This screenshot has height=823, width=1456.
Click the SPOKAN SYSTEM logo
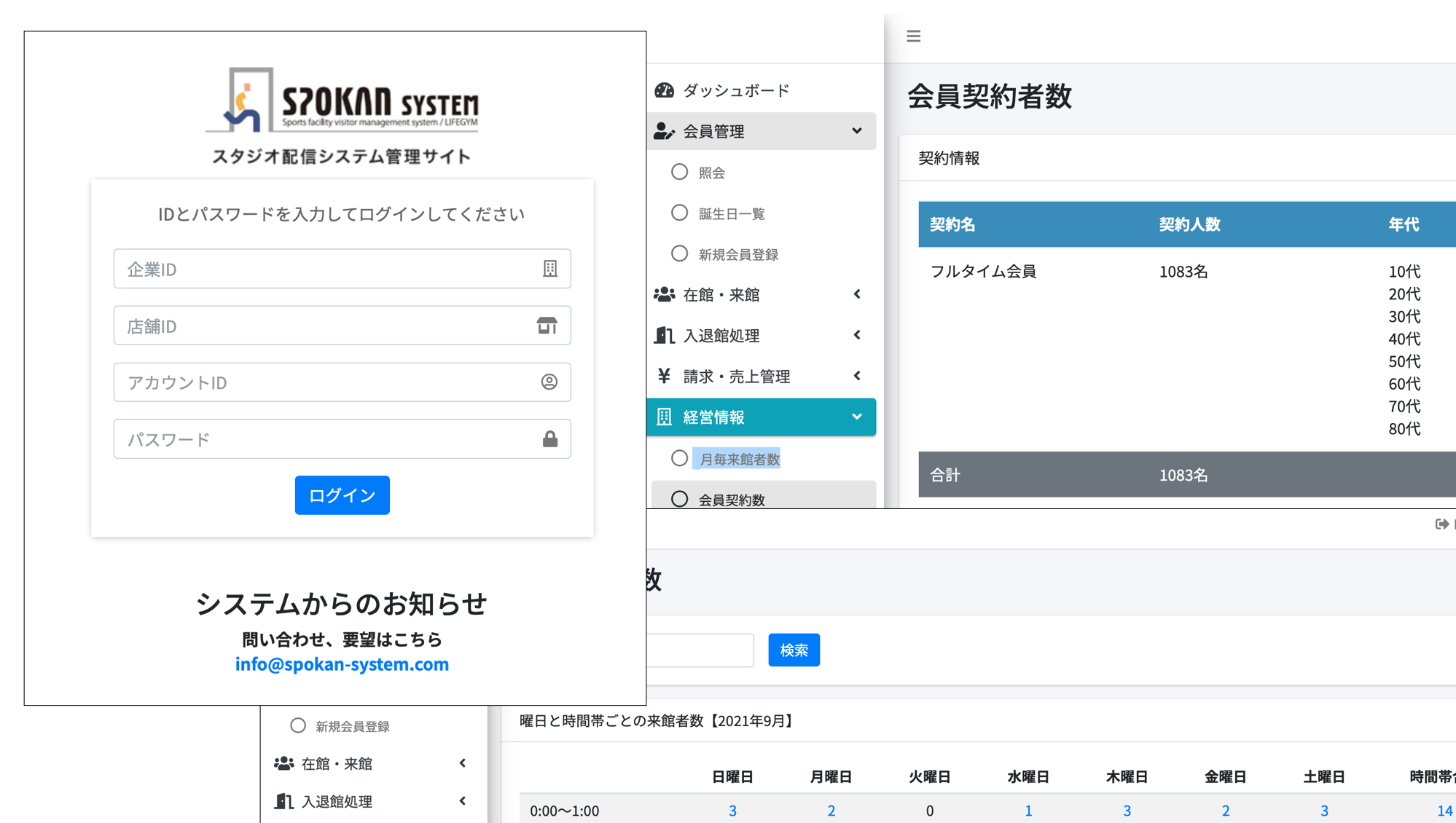pos(343,100)
